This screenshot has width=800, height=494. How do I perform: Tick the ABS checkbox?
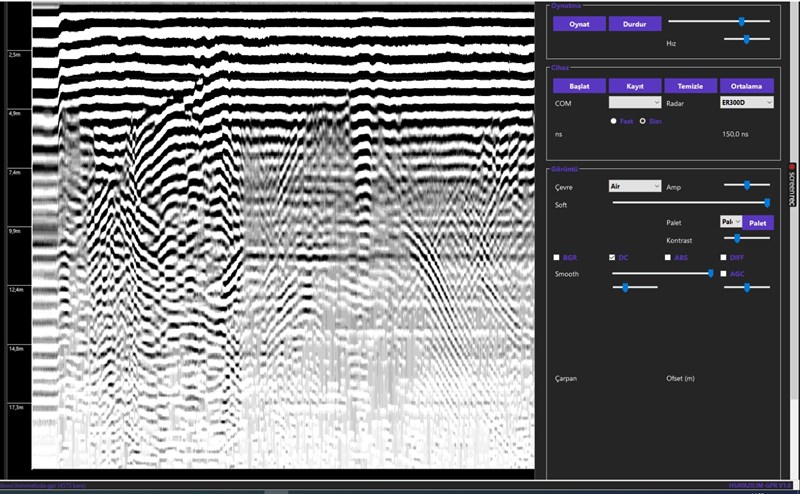click(667, 258)
